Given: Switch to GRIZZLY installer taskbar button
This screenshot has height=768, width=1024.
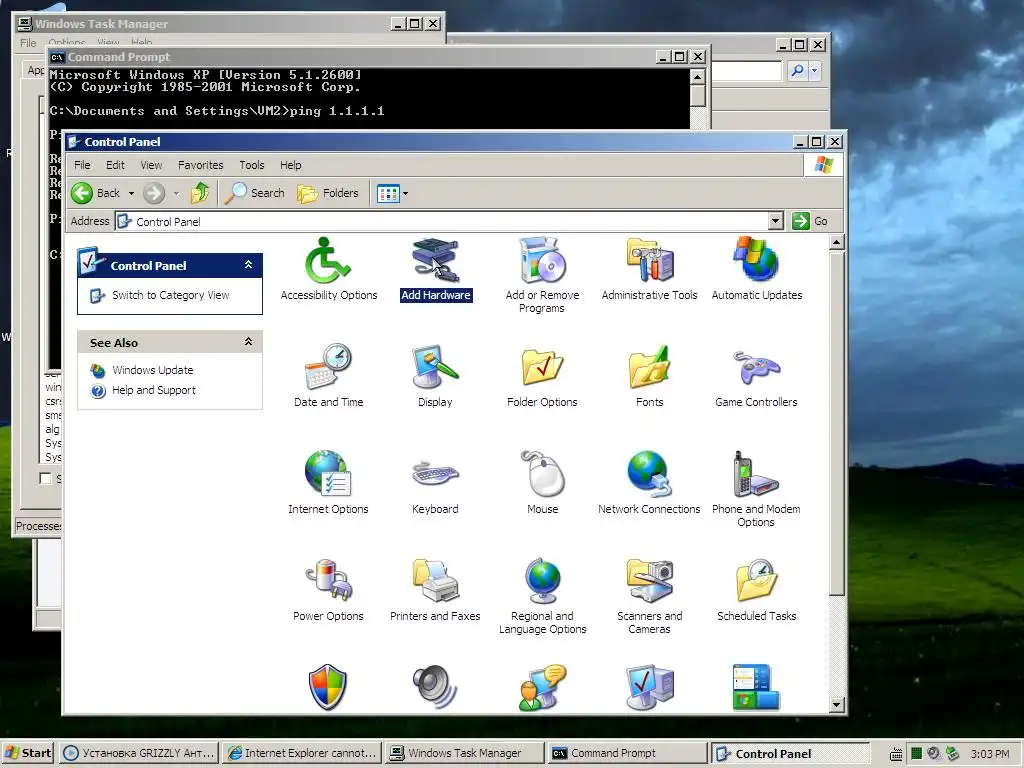Looking at the screenshot, I should (x=138, y=753).
